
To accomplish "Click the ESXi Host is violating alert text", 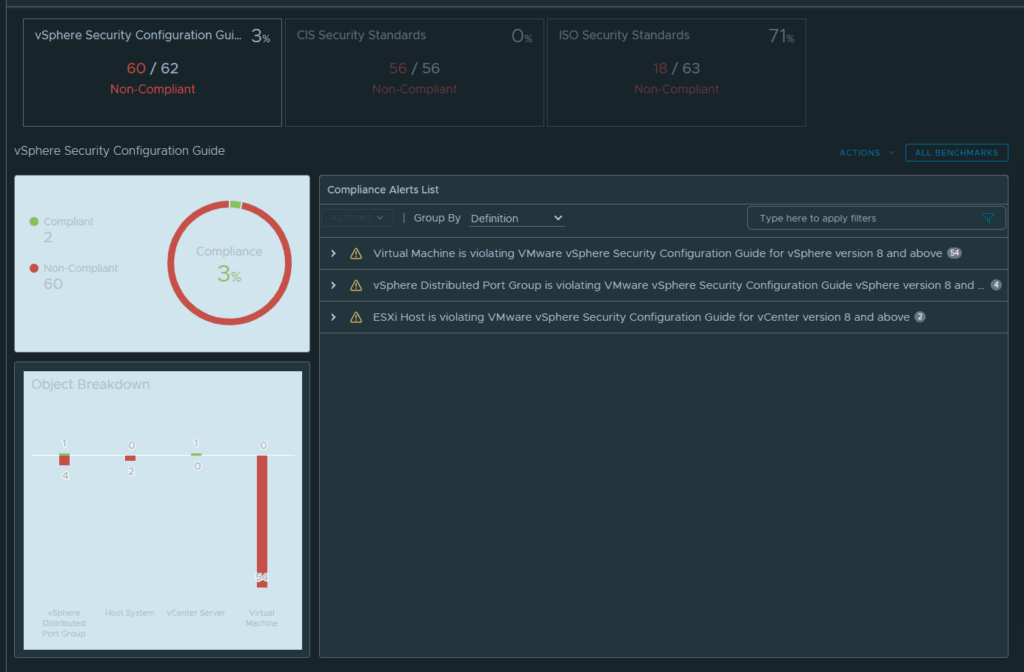I will coord(641,317).
